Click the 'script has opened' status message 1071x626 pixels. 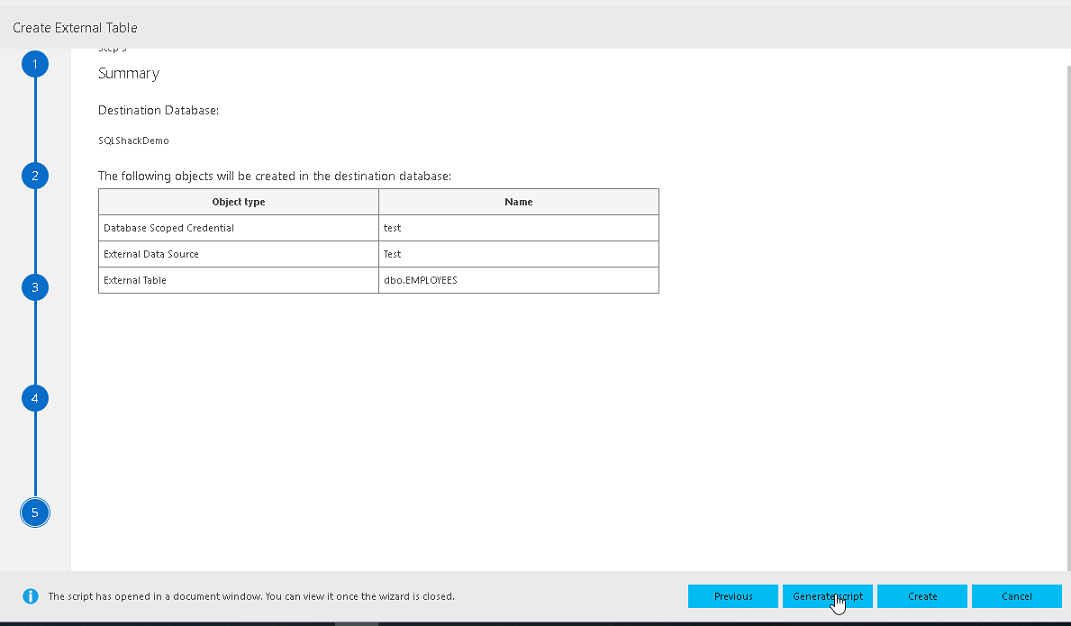(x=251, y=596)
